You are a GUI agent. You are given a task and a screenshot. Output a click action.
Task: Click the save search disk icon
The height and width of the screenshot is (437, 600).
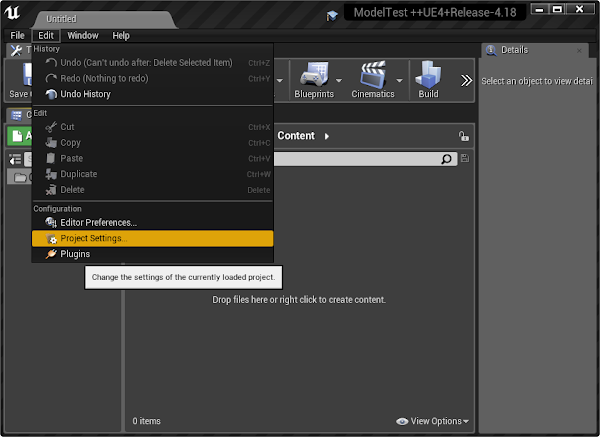(465, 158)
